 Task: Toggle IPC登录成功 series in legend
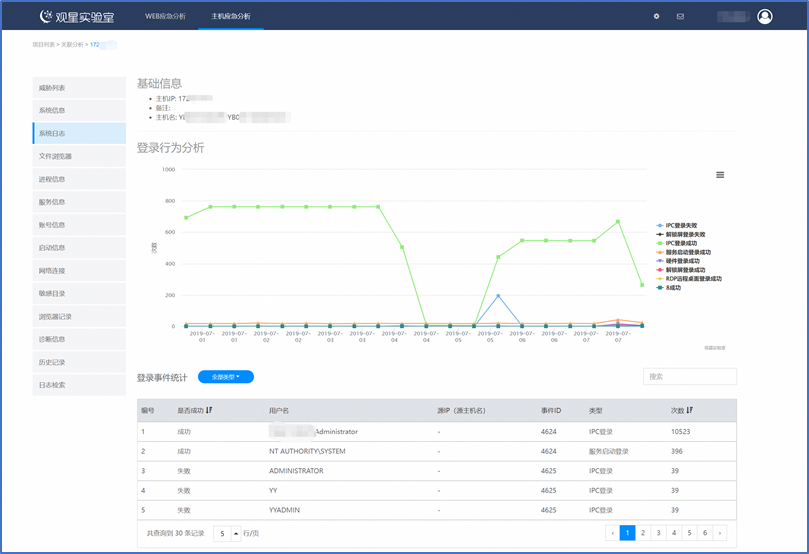677,243
